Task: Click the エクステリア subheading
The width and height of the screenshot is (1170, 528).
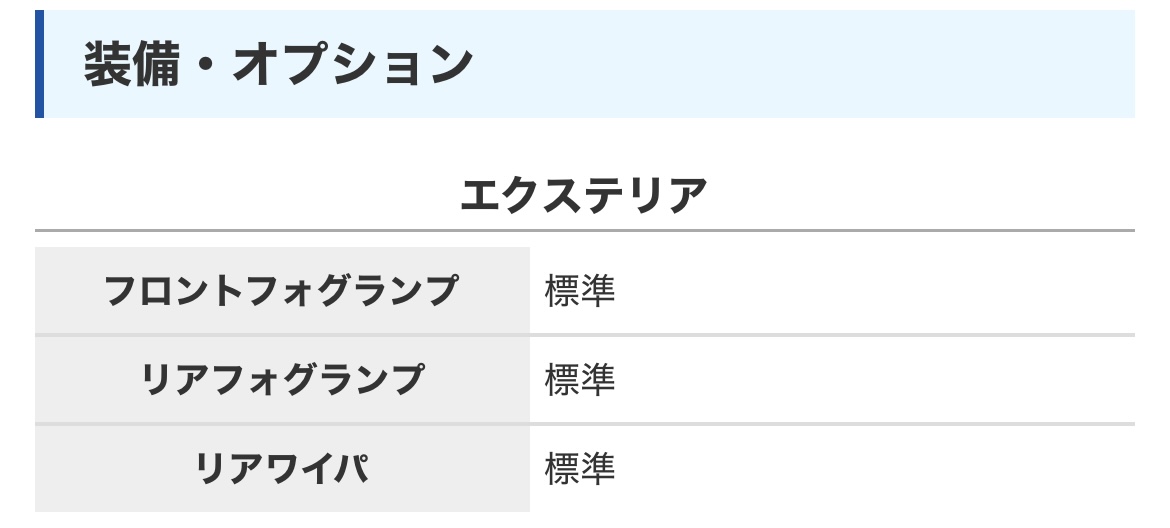Action: point(584,195)
